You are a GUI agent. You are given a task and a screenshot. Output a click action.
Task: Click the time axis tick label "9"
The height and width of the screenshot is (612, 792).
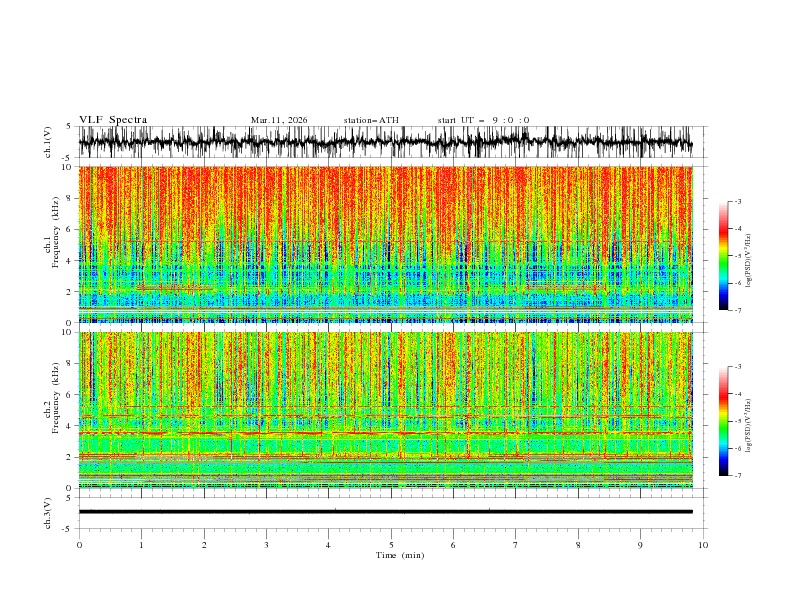(640, 545)
